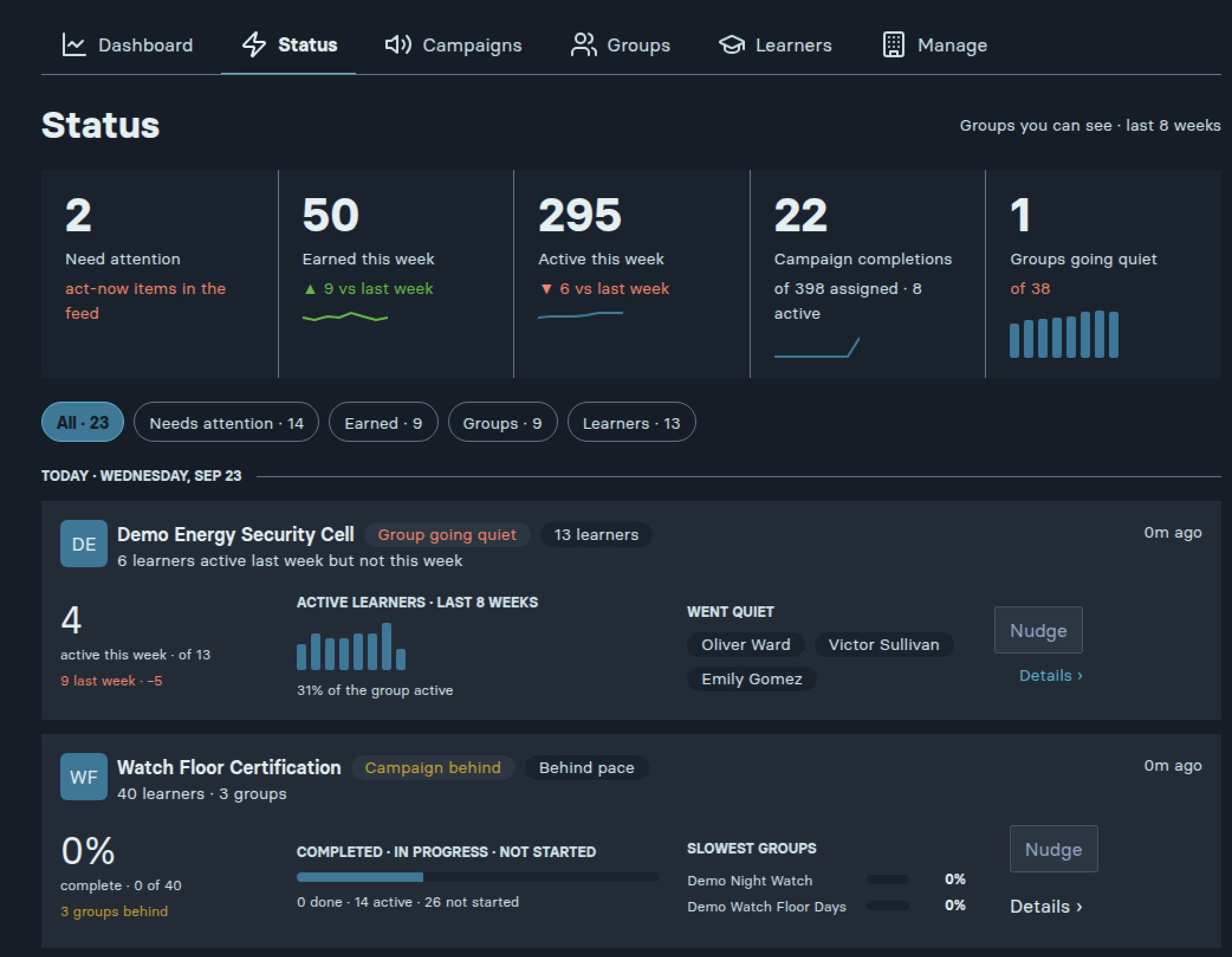Viewport: 1232px width, 957px height.
Task: Open the Learners tab
Action: tap(775, 45)
